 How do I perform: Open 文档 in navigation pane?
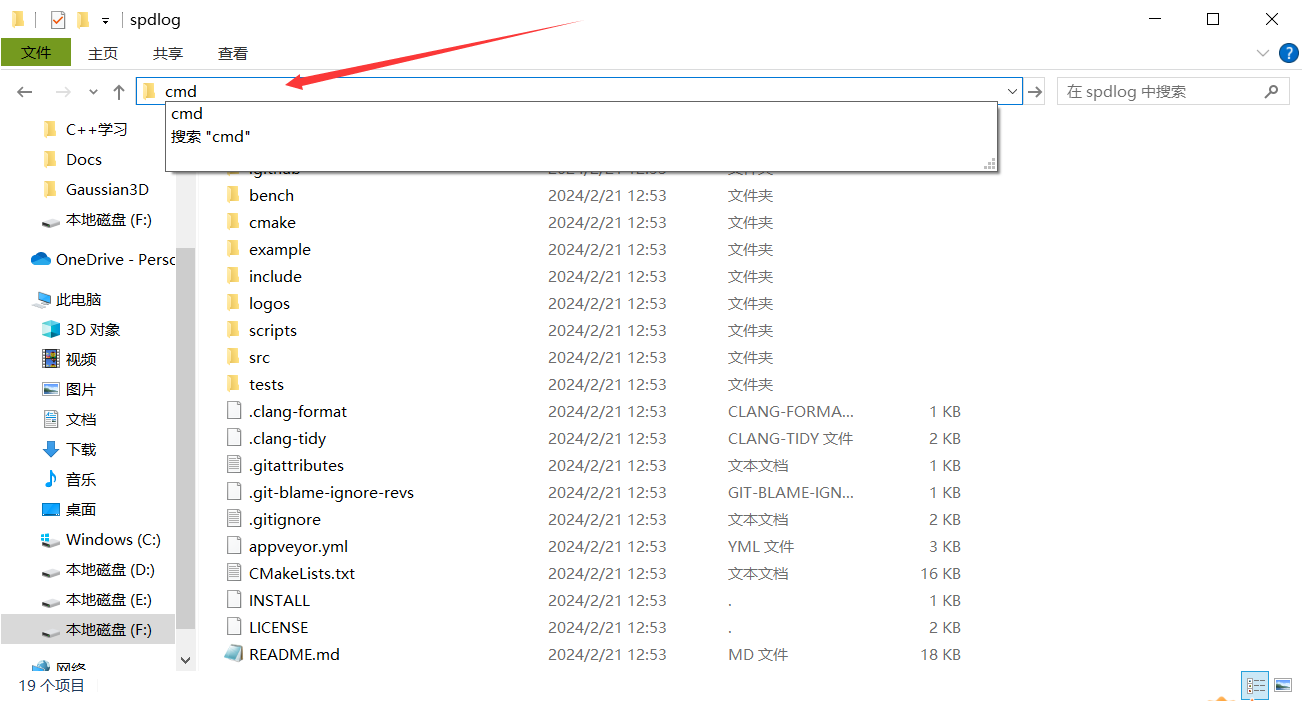(81, 420)
